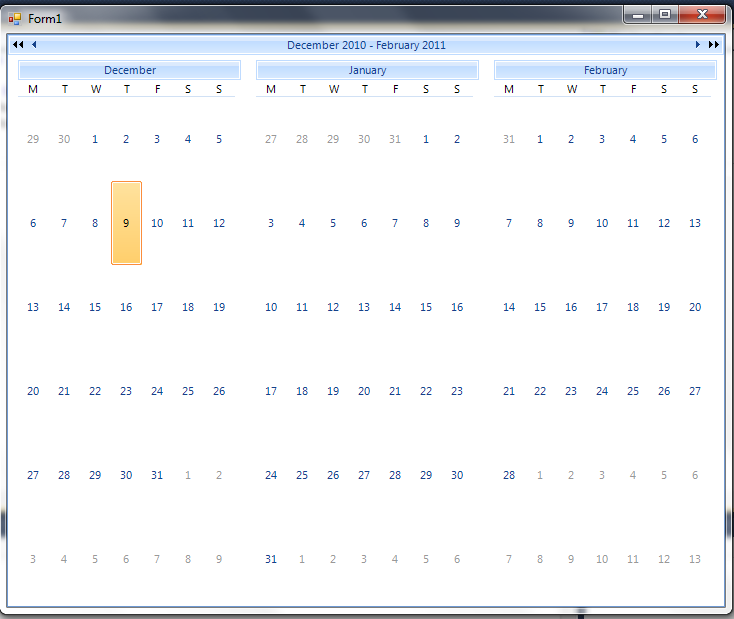Select January 20

click(364, 391)
